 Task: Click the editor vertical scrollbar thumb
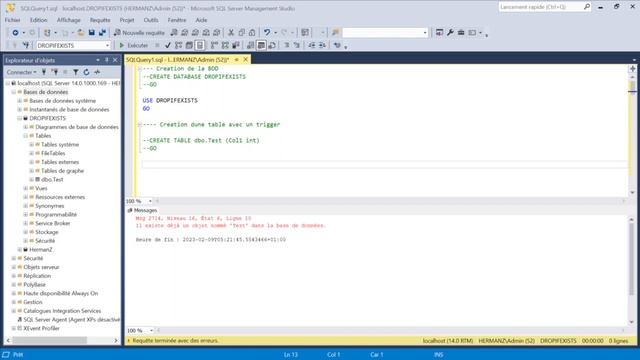[632, 87]
